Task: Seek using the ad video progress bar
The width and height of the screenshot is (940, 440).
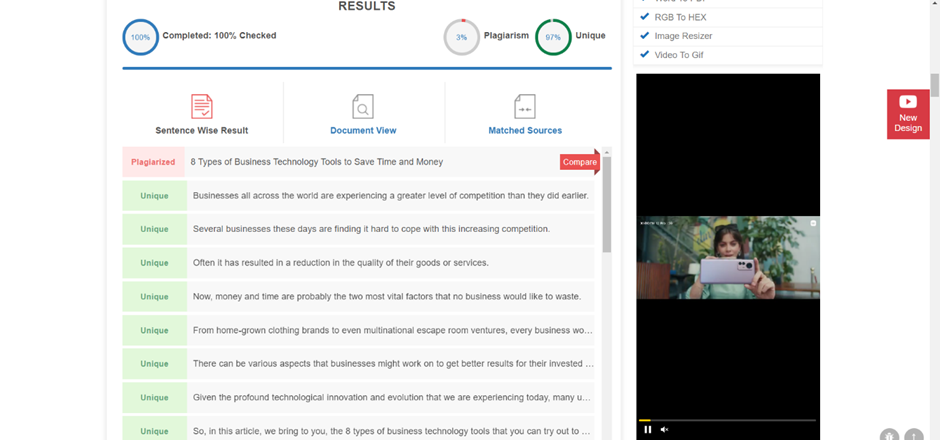Action: pyautogui.click(x=727, y=420)
